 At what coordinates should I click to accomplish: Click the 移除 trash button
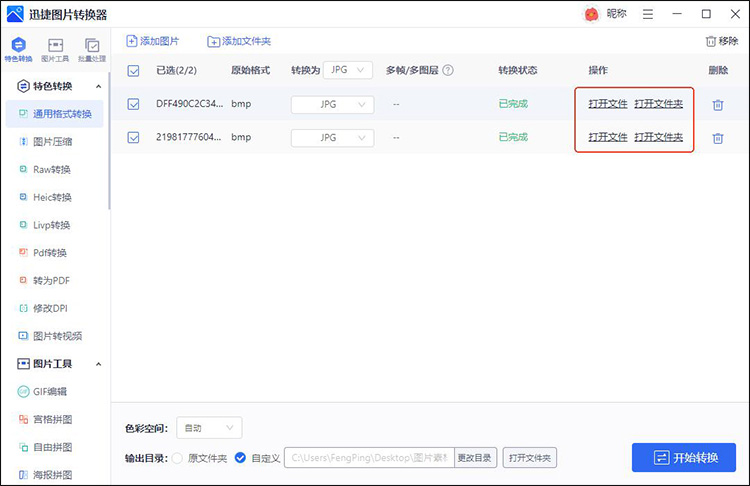722,41
